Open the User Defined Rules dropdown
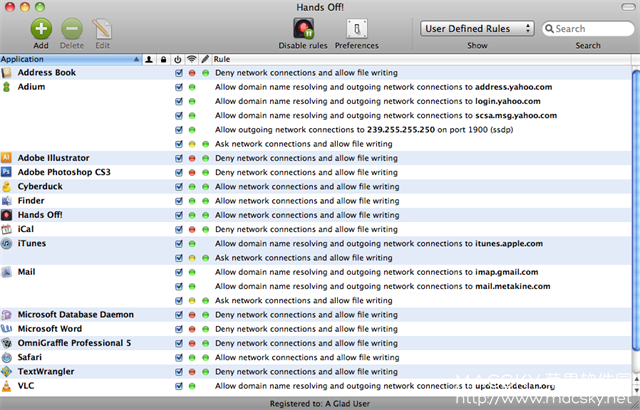This screenshot has height=410, width=640. click(477, 29)
